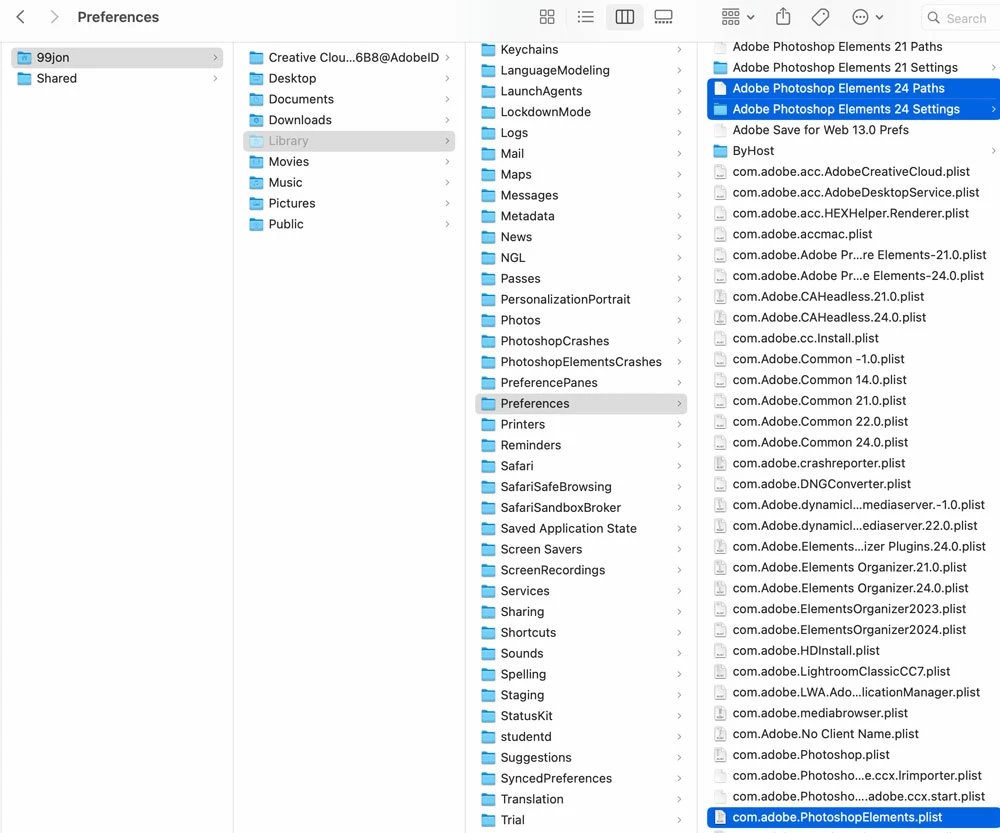Screen dimensions: 1000x833
Task: Click the Music folder icon
Action: 256,182
